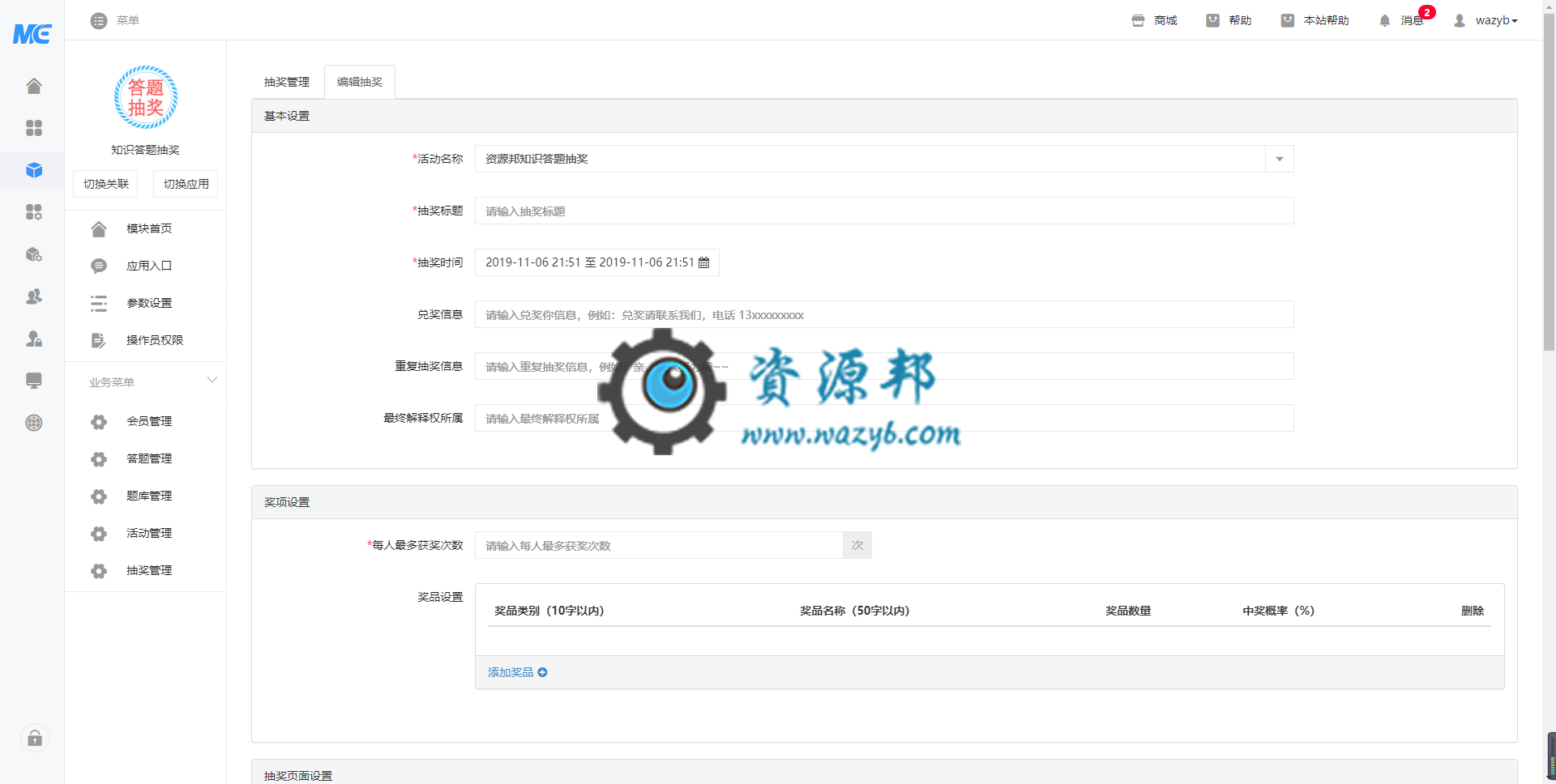Viewport: 1556px width, 784px height.
Task: Select the 编辑抽奖 tab
Action: [360, 82]
